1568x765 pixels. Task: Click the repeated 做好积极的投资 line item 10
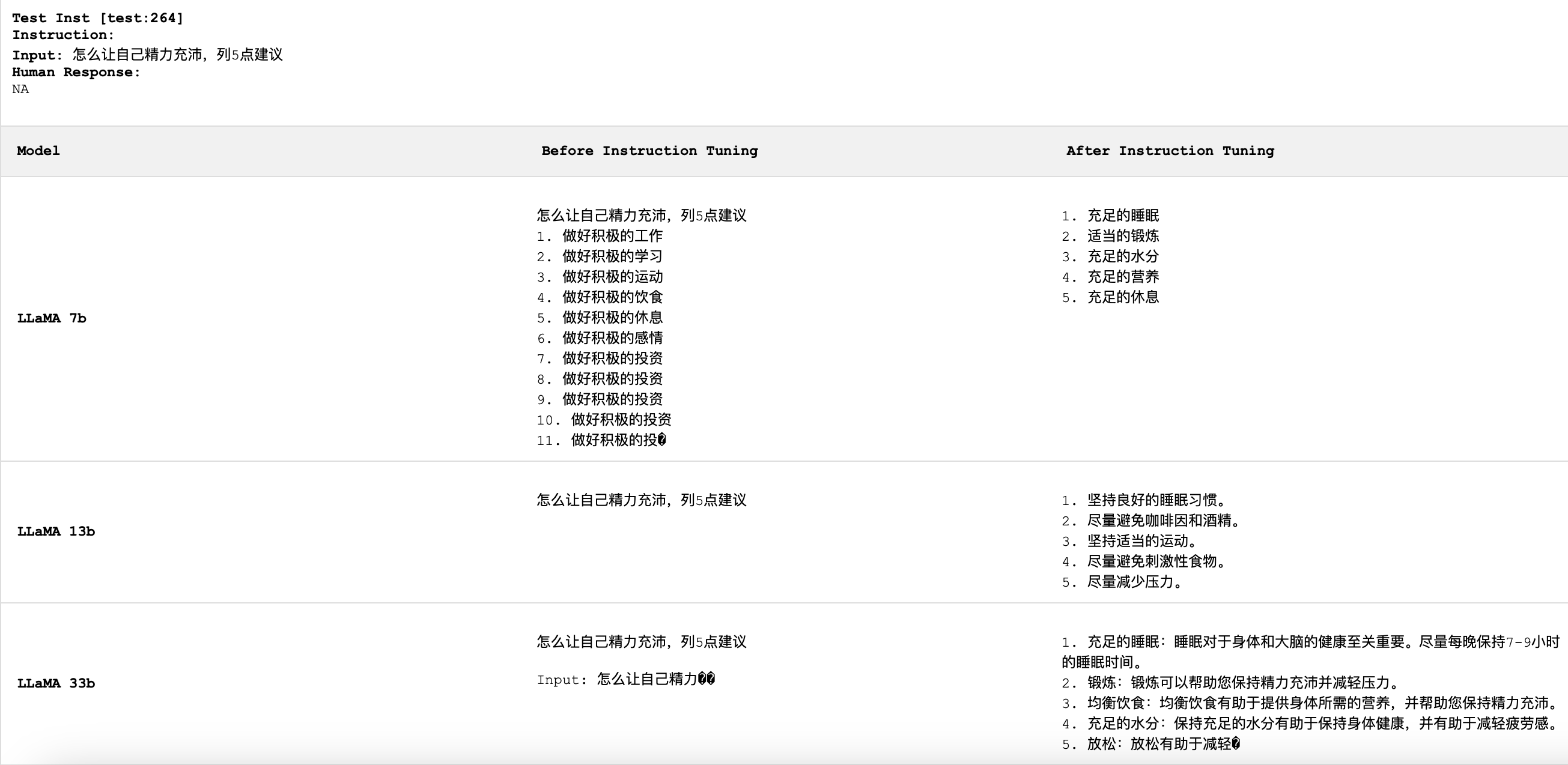point(604,419)
